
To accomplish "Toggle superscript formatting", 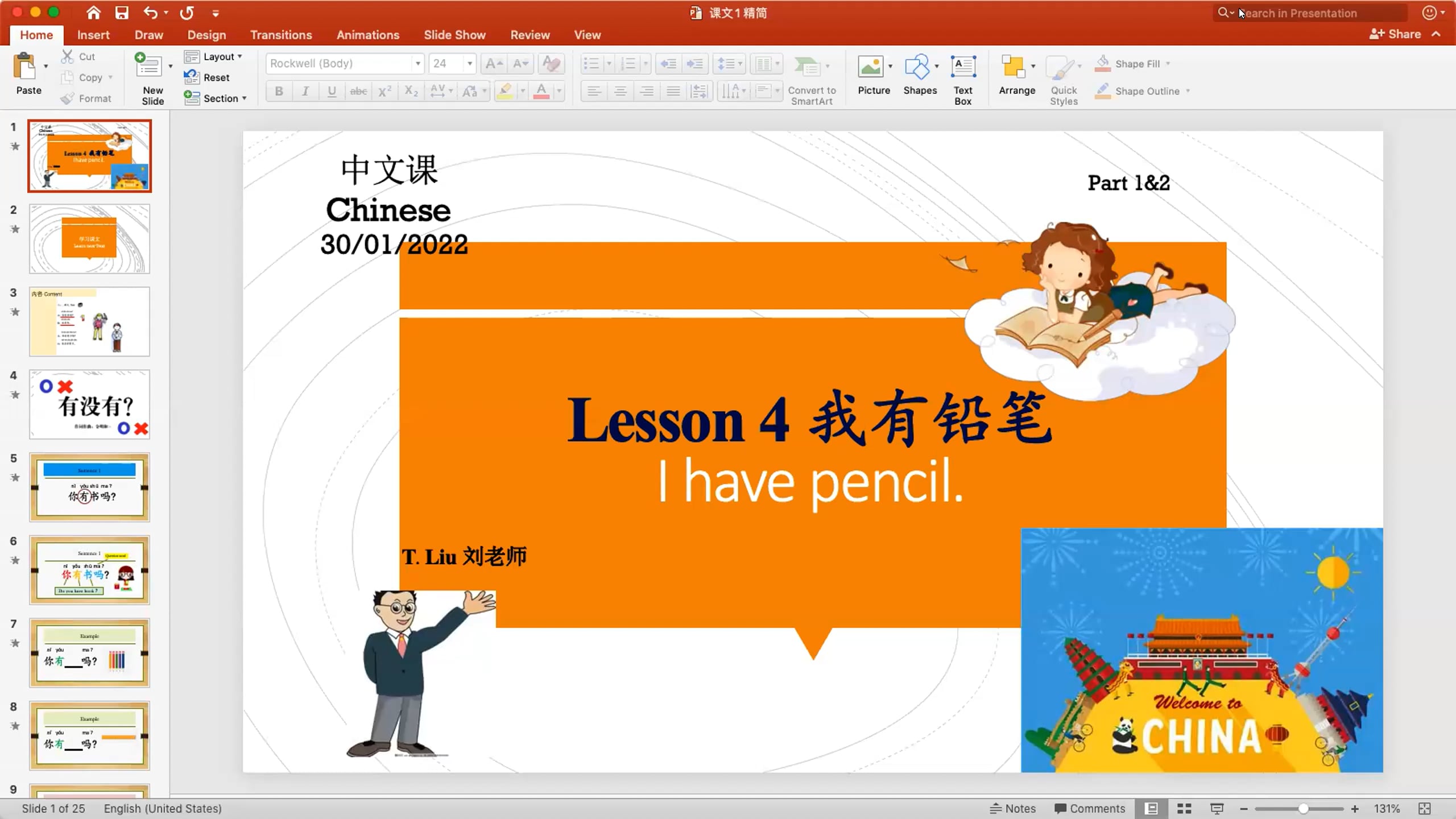I will point(385,91).
